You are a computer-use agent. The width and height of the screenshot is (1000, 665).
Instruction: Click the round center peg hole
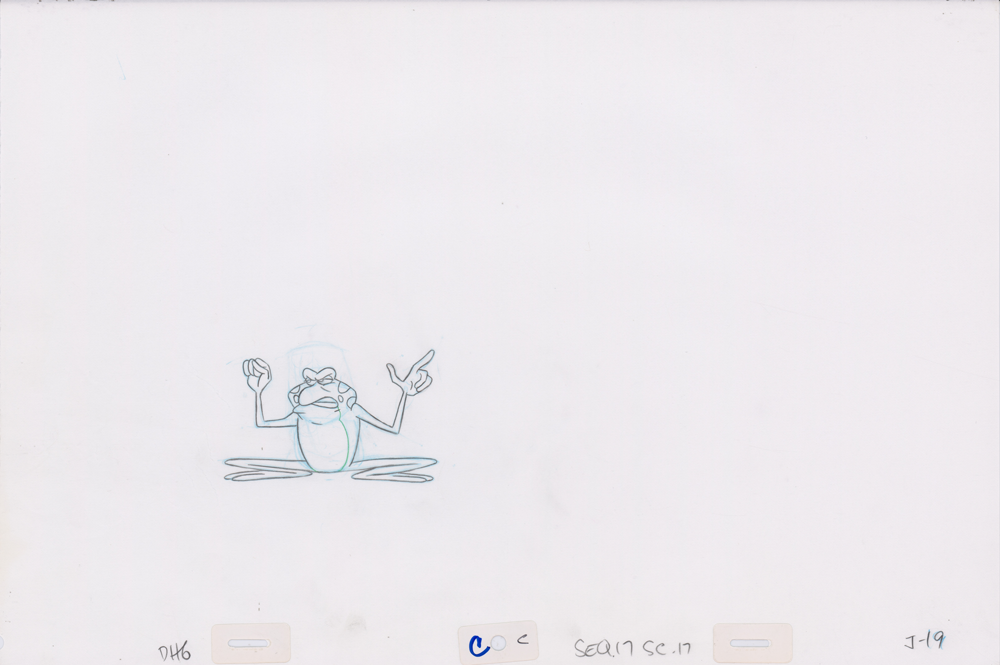click(499, 644)
